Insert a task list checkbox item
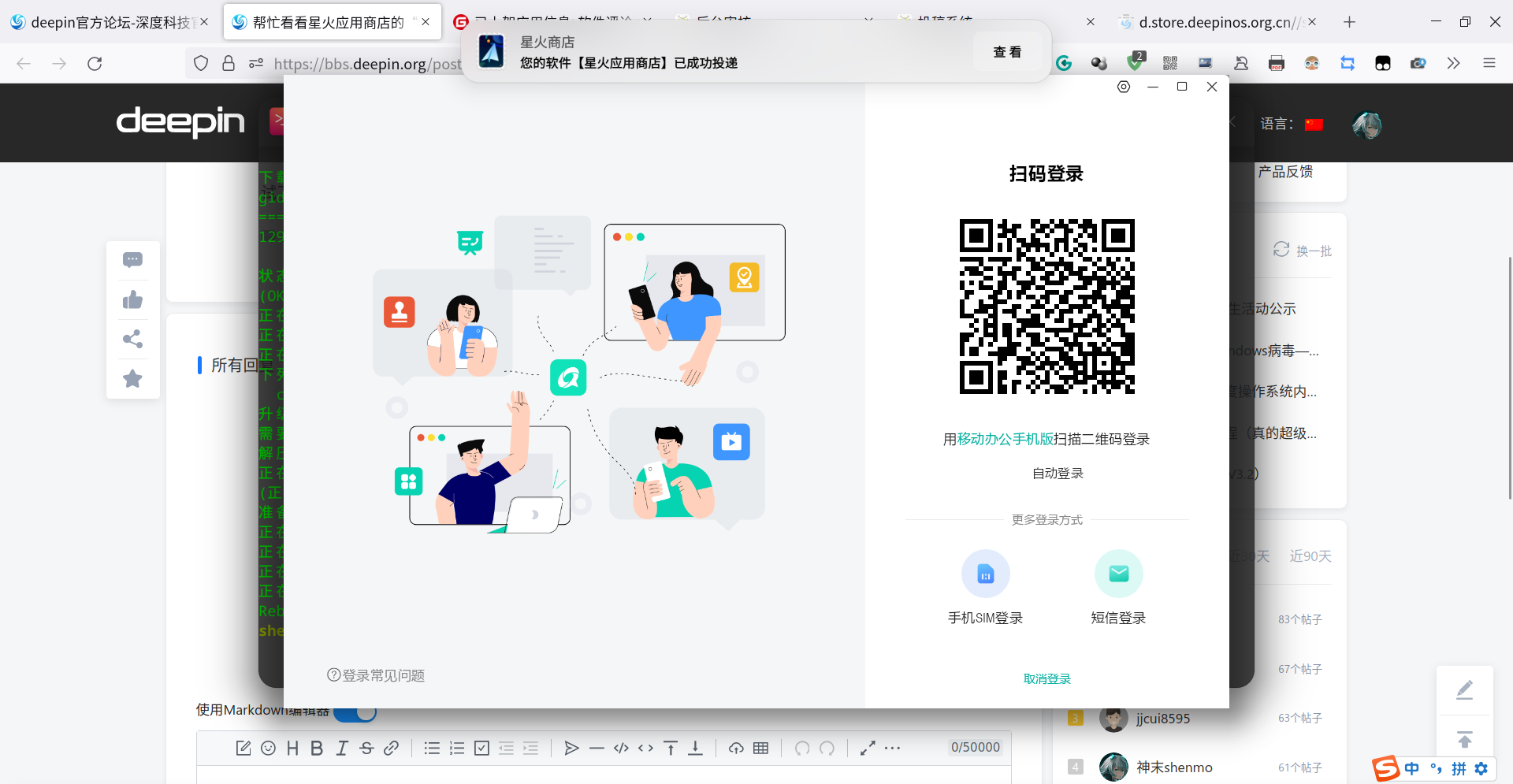Image resolution: width=1513 pixels, height=784 pixels. click(x=481, y=748)
